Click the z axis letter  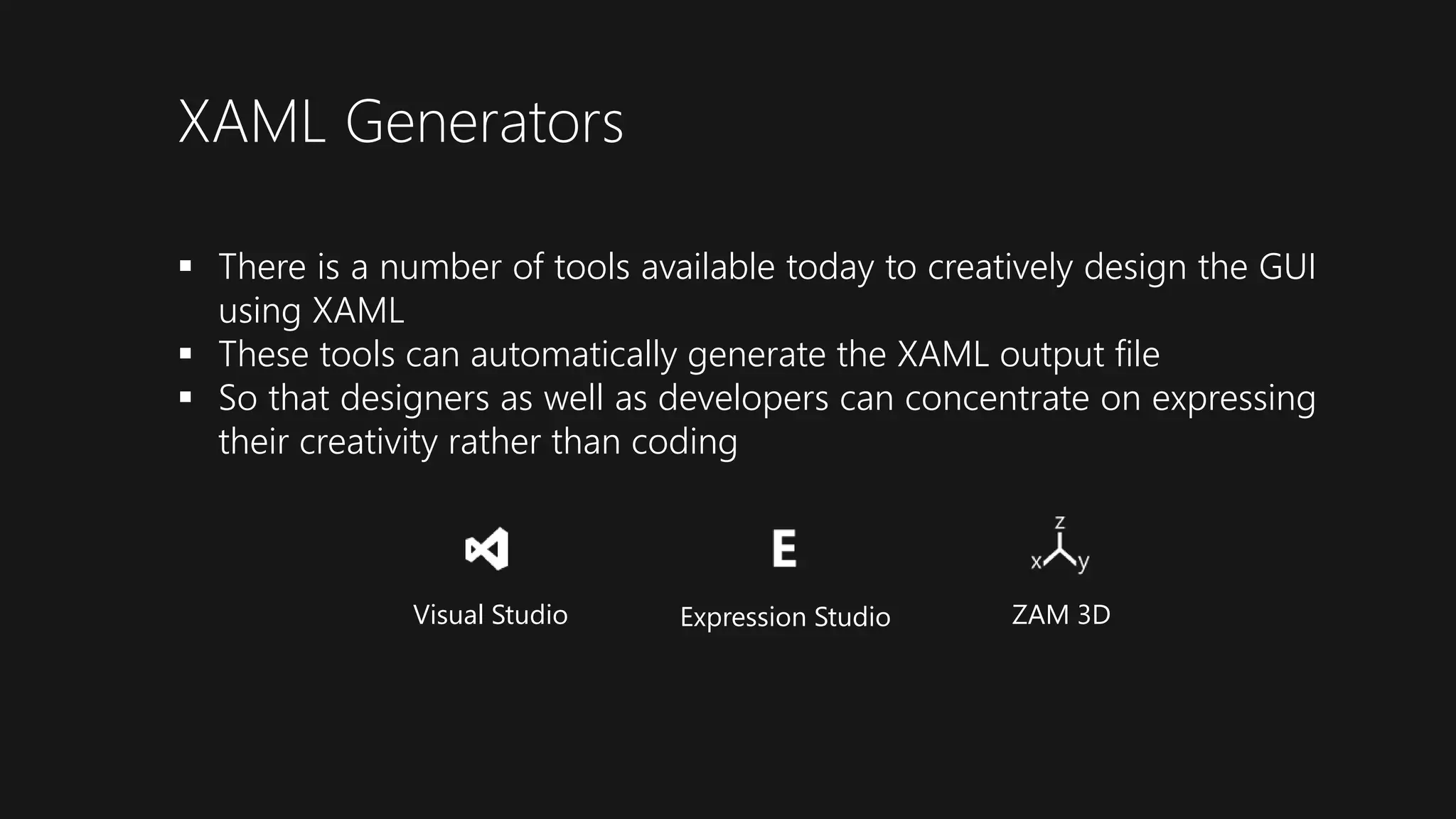pyautogui.click(x=1059, y=523)
